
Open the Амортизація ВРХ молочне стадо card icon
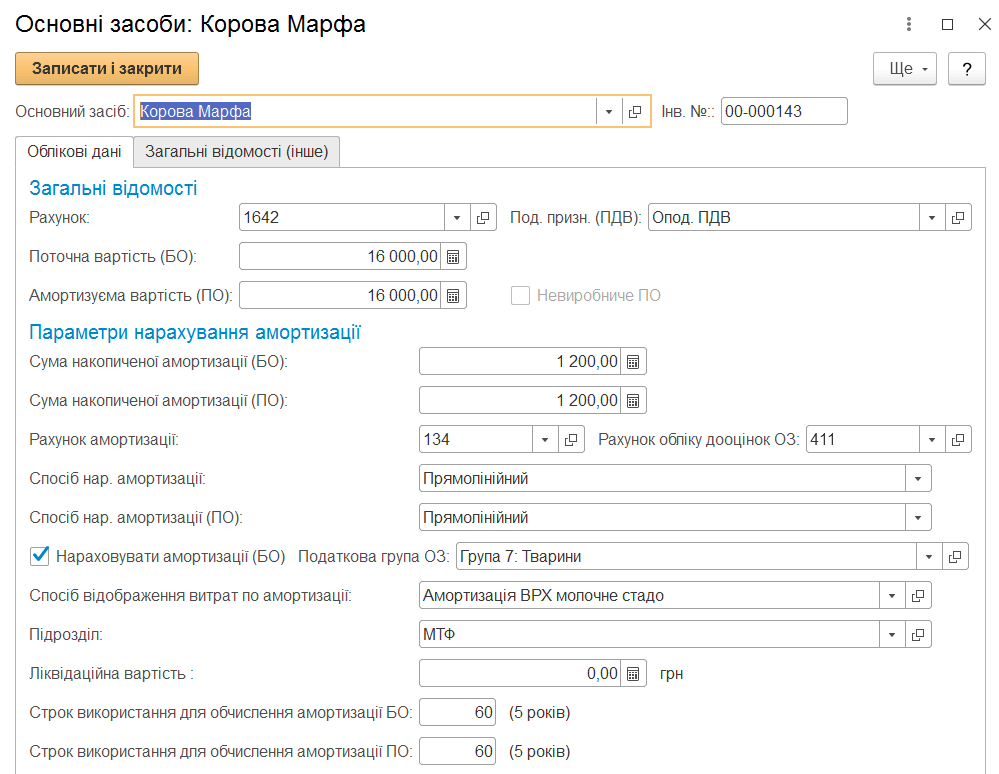click(918, 596)
